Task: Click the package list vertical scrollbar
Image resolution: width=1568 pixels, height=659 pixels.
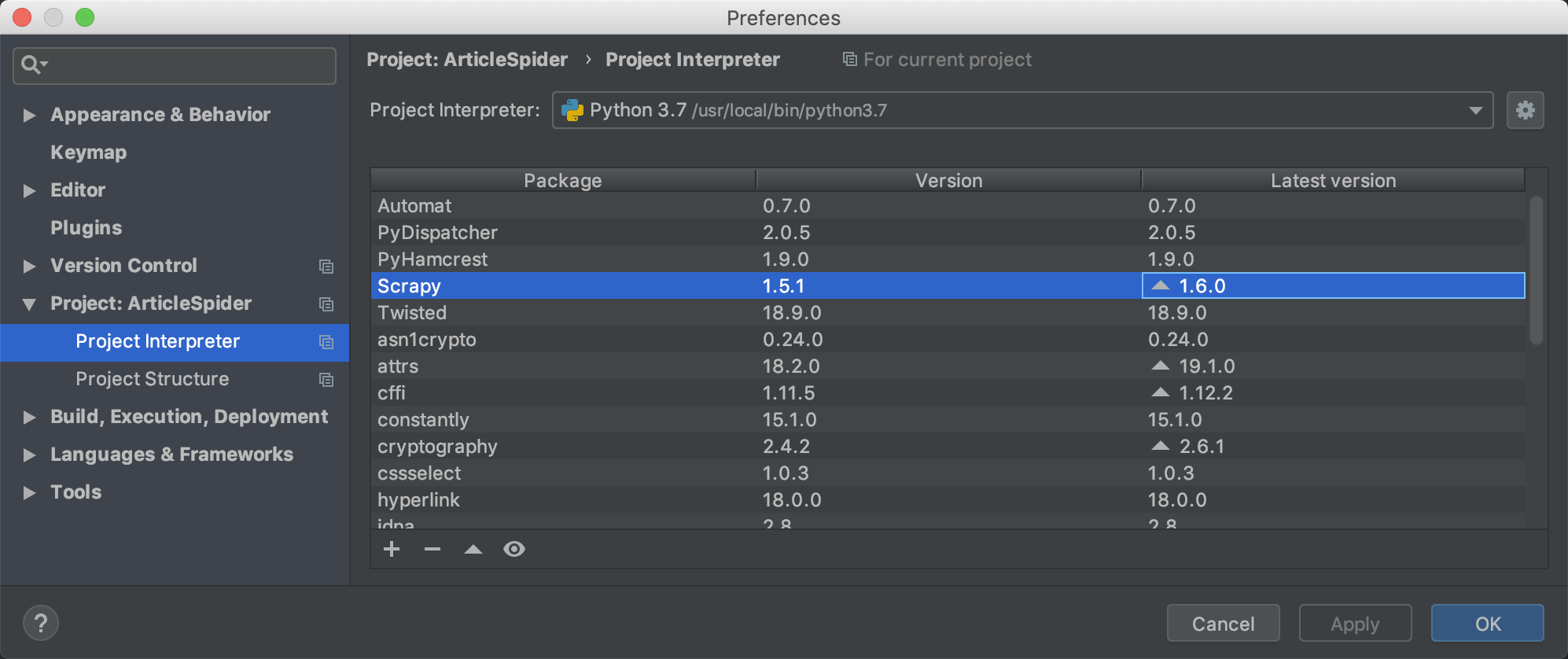Action: click(1536, 270)
